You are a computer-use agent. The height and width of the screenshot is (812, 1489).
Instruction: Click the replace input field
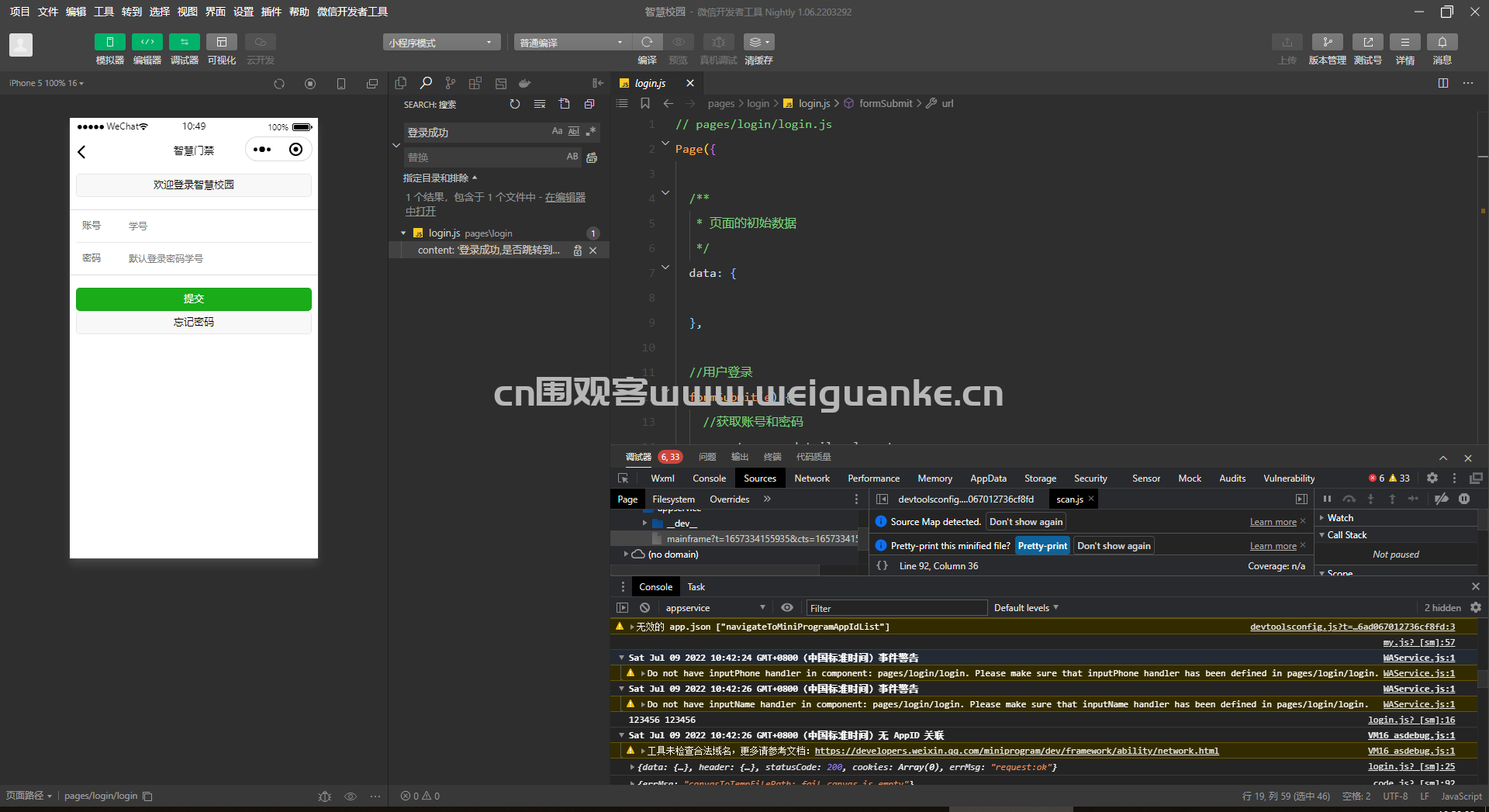click(482, 157)
